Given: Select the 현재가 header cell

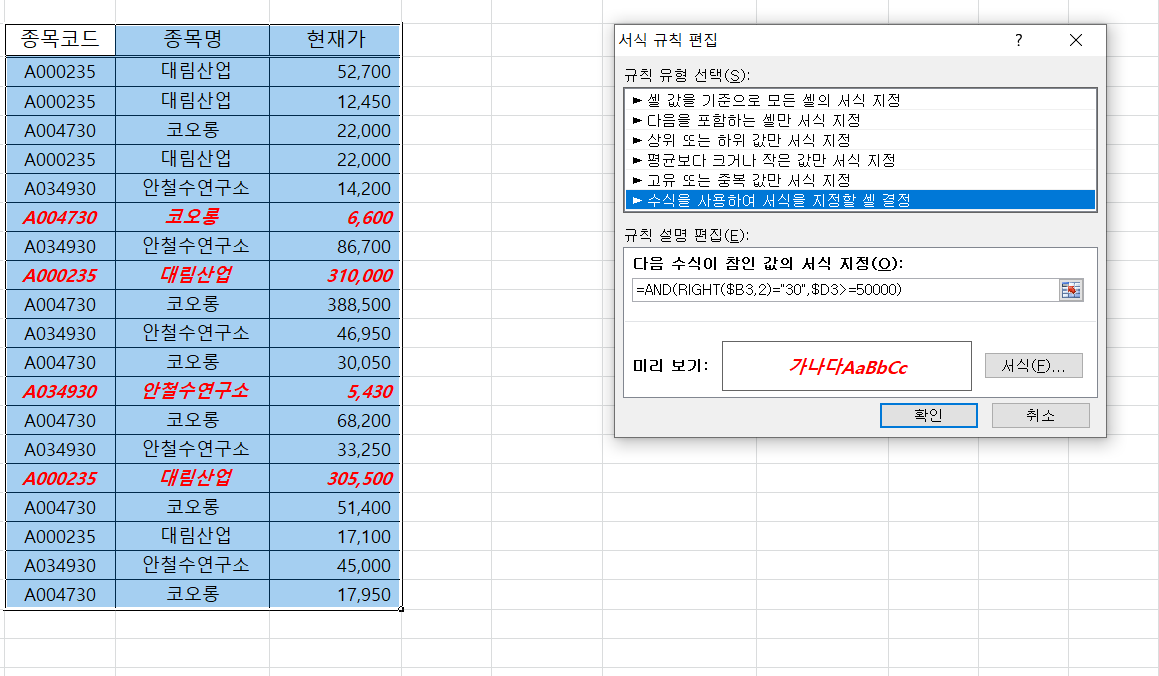Looking at the screenshot, I should coord(335,40).
